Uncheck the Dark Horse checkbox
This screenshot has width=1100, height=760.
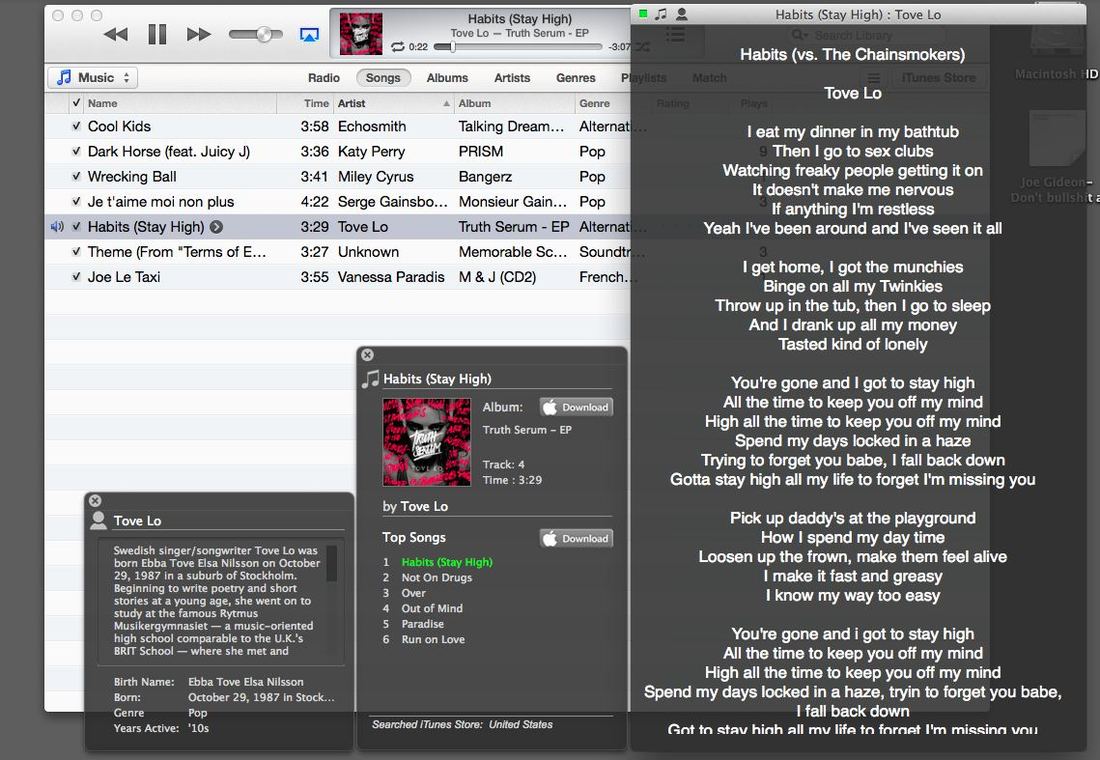pos(76,152)
